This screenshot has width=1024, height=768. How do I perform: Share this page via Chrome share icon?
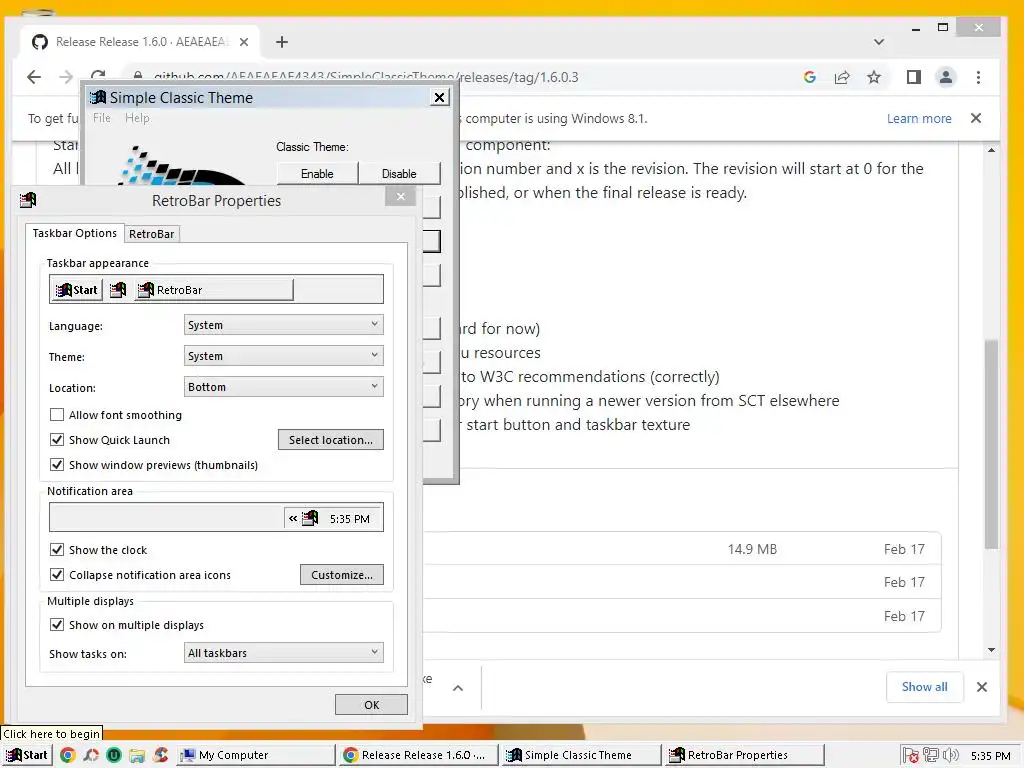click(842, 77)
